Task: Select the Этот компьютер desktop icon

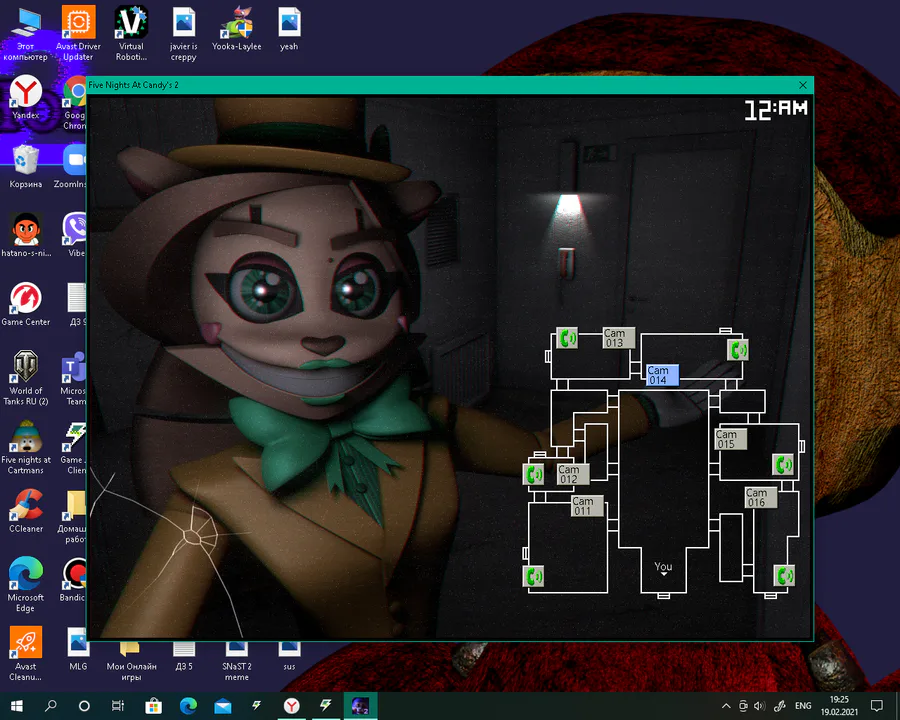Action: click(x=25, y=34)
